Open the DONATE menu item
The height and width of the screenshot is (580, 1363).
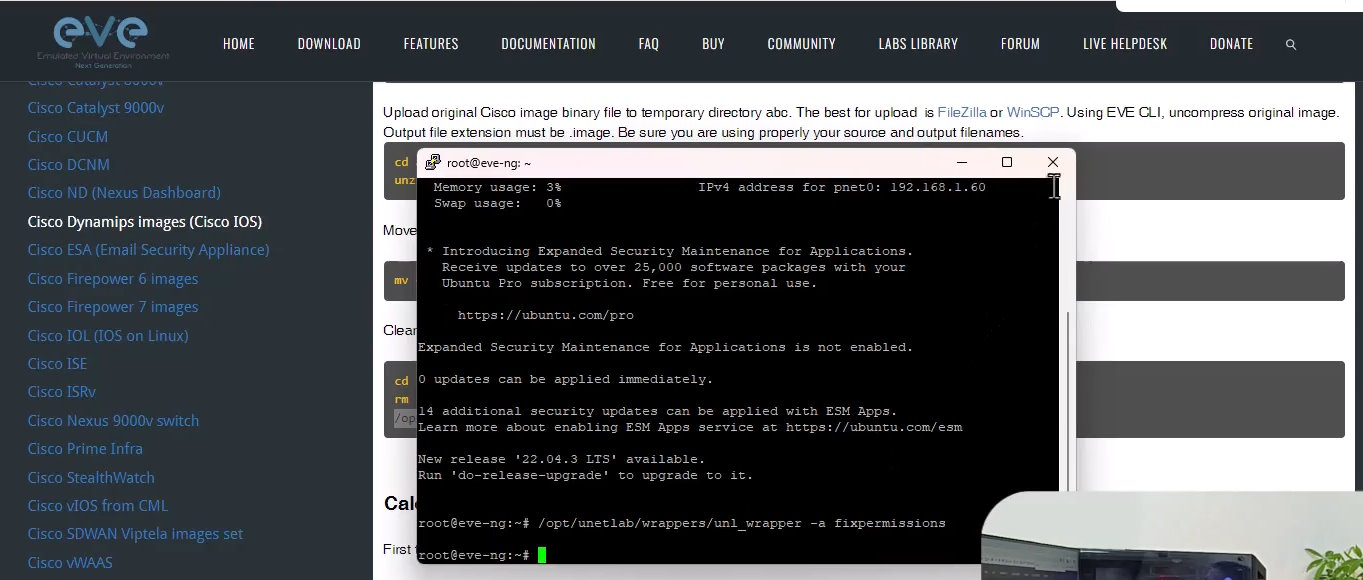tap(1231, 44)
